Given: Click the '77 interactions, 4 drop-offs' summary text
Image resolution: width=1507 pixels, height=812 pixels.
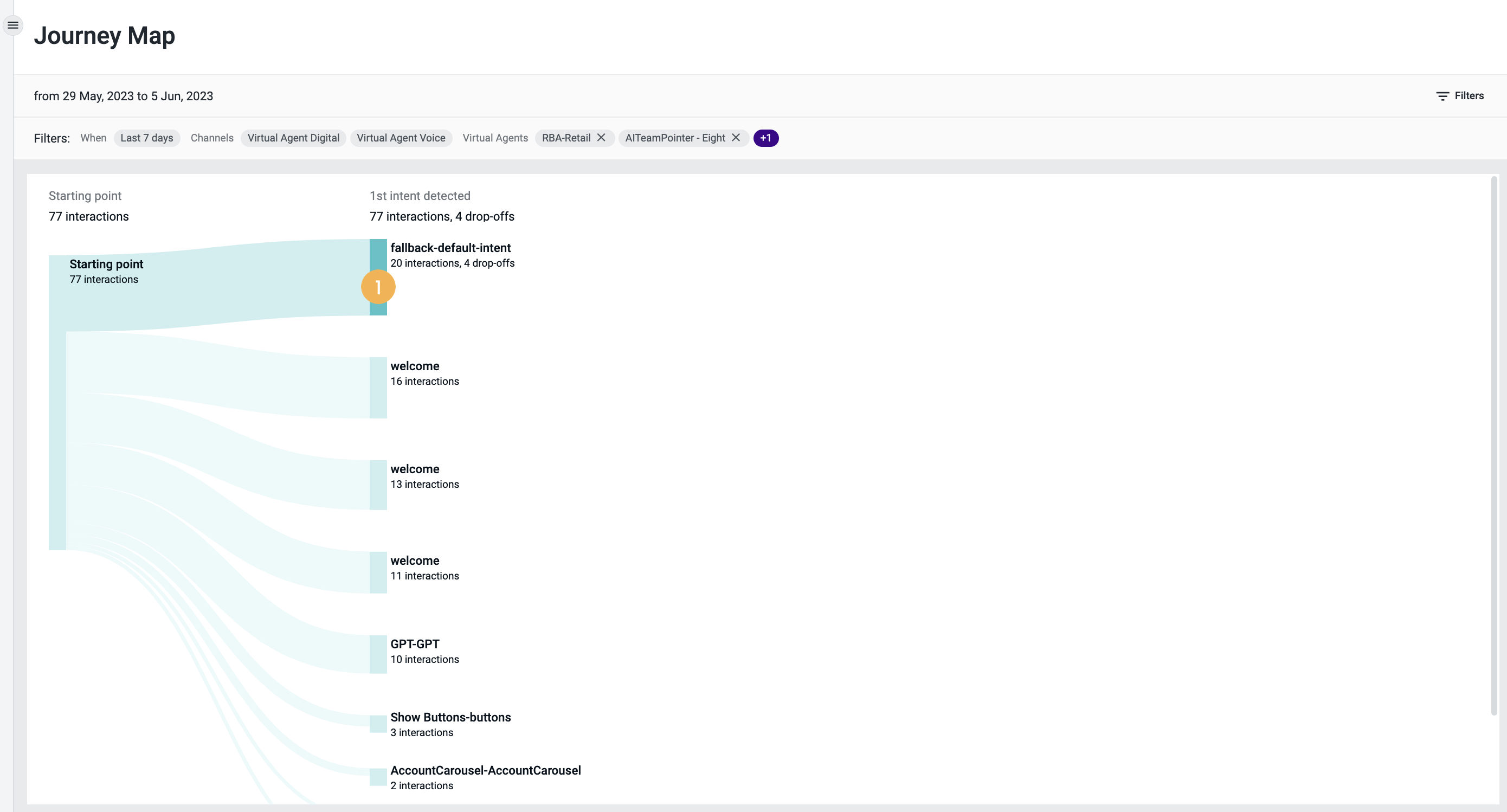Looking at the screenshot, I should (442, 216).
